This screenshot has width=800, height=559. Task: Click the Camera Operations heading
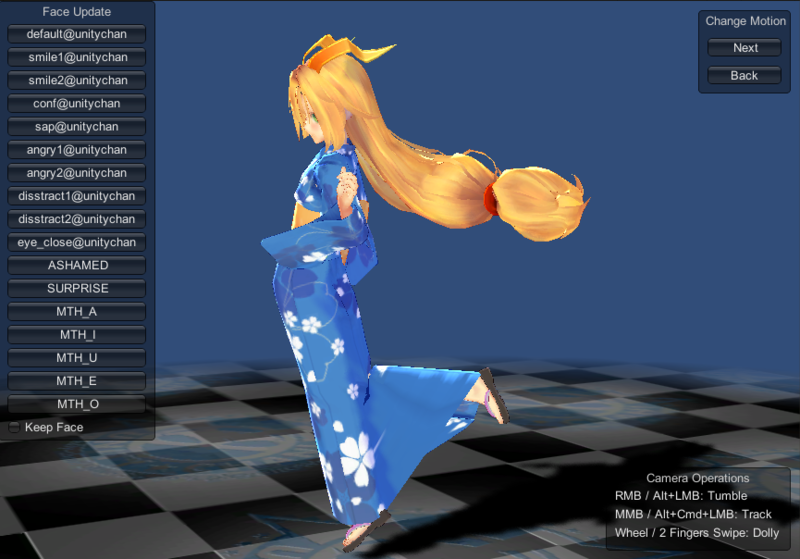click(x=697, y=478)
